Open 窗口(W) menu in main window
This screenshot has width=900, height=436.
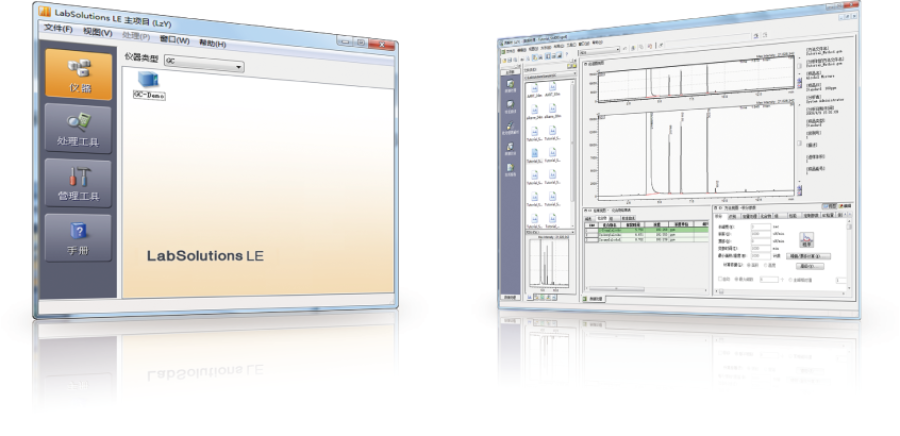point(174,40)
